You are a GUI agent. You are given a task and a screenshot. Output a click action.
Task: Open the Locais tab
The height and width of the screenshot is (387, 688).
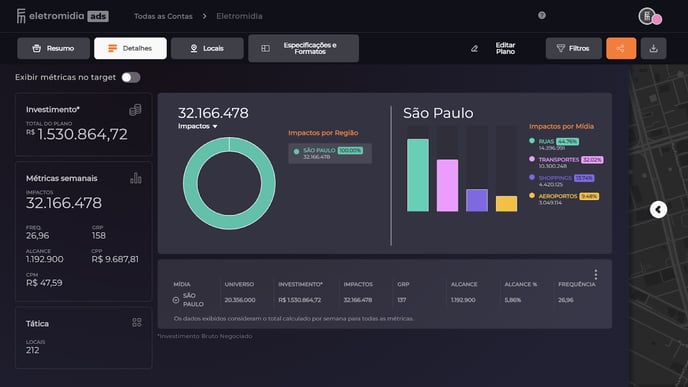tap(207, 48)
